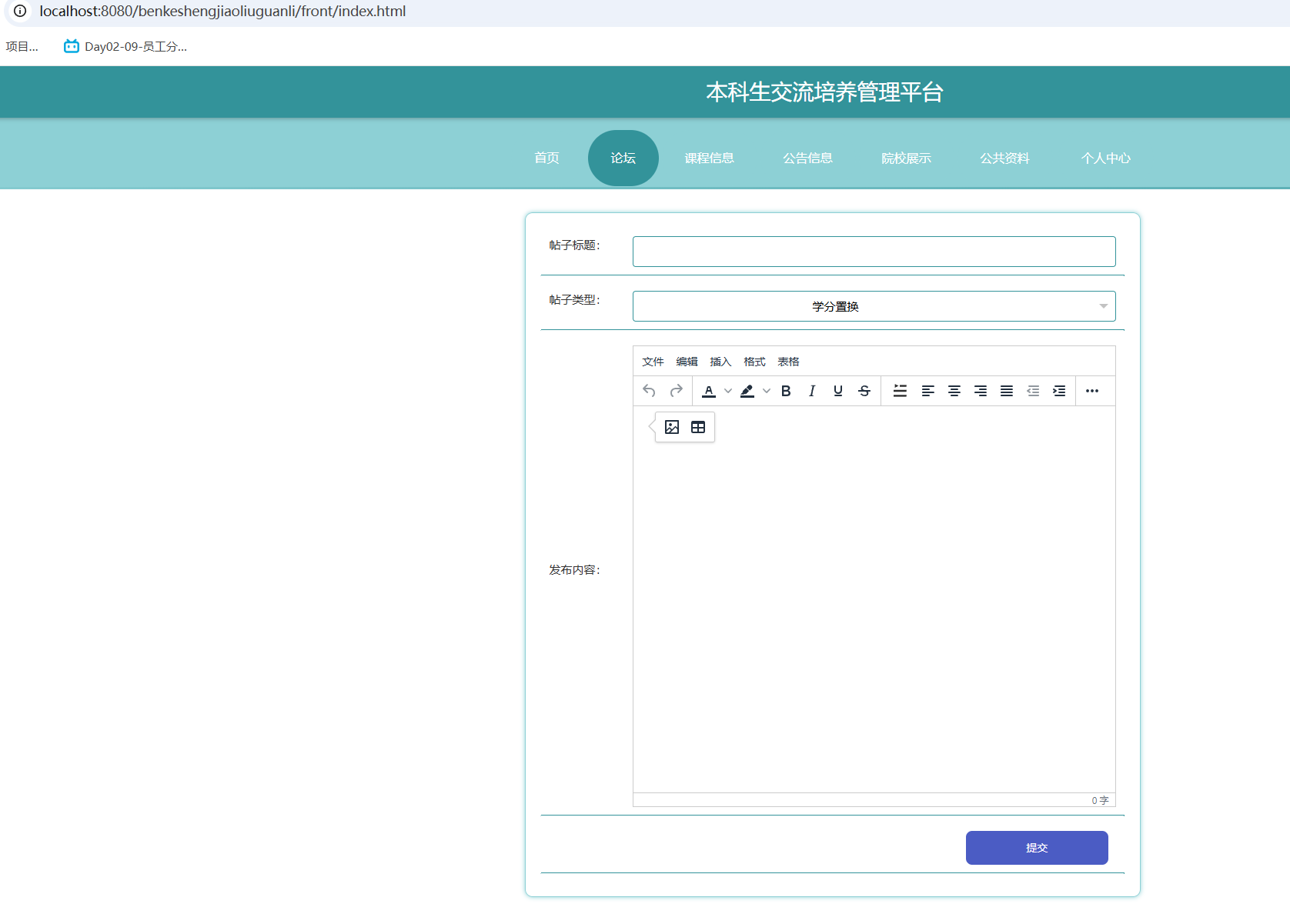Open 公共资料 navigation tab
This screenshot has width=1290, height=924.
pyautogui.click(x=1004, y=158)
